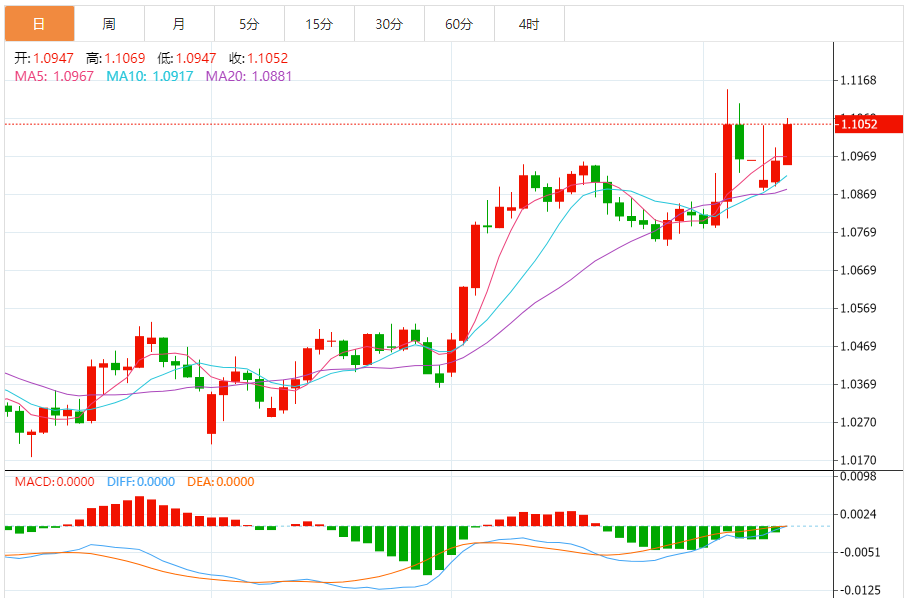Click the 1.0669 price axis label
The width and height of the screenshot is (910, 598).
point(858,271)
